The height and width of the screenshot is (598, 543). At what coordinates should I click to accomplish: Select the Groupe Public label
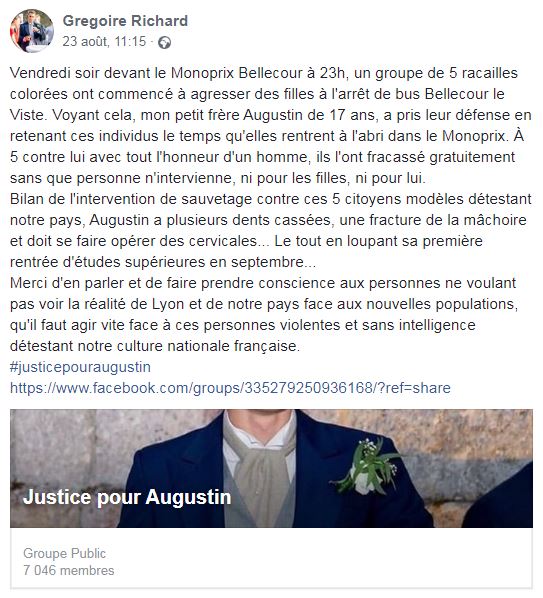(x=64, y=553)
